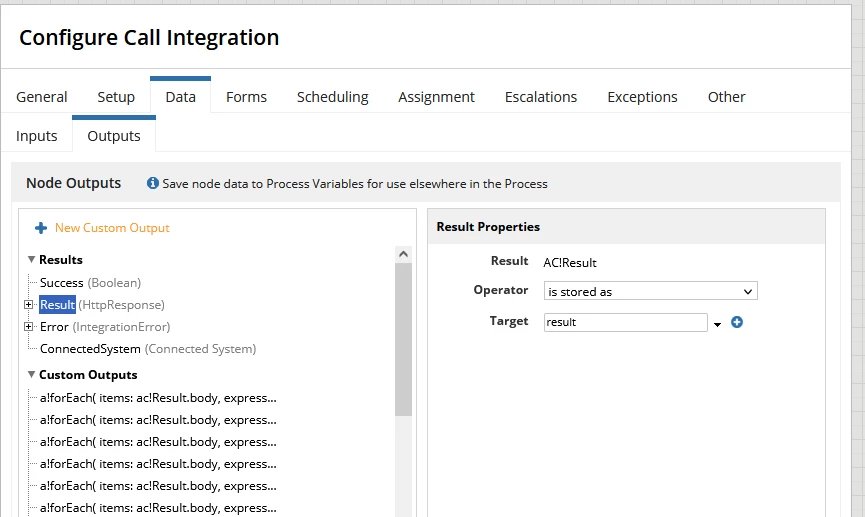The image size is (865, 517).
Task: Click the Results section heading
Action: 61,259
